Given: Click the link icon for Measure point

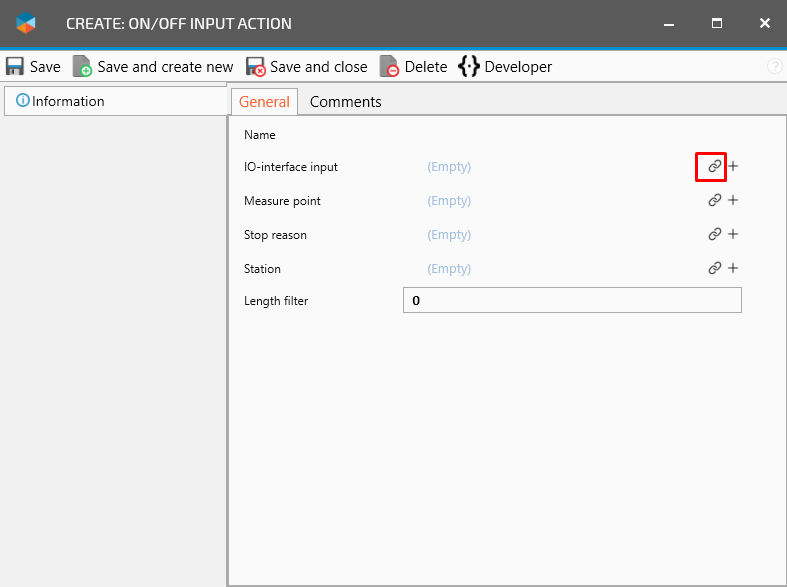Looking at the screenshot, I should tap(714, 201).
